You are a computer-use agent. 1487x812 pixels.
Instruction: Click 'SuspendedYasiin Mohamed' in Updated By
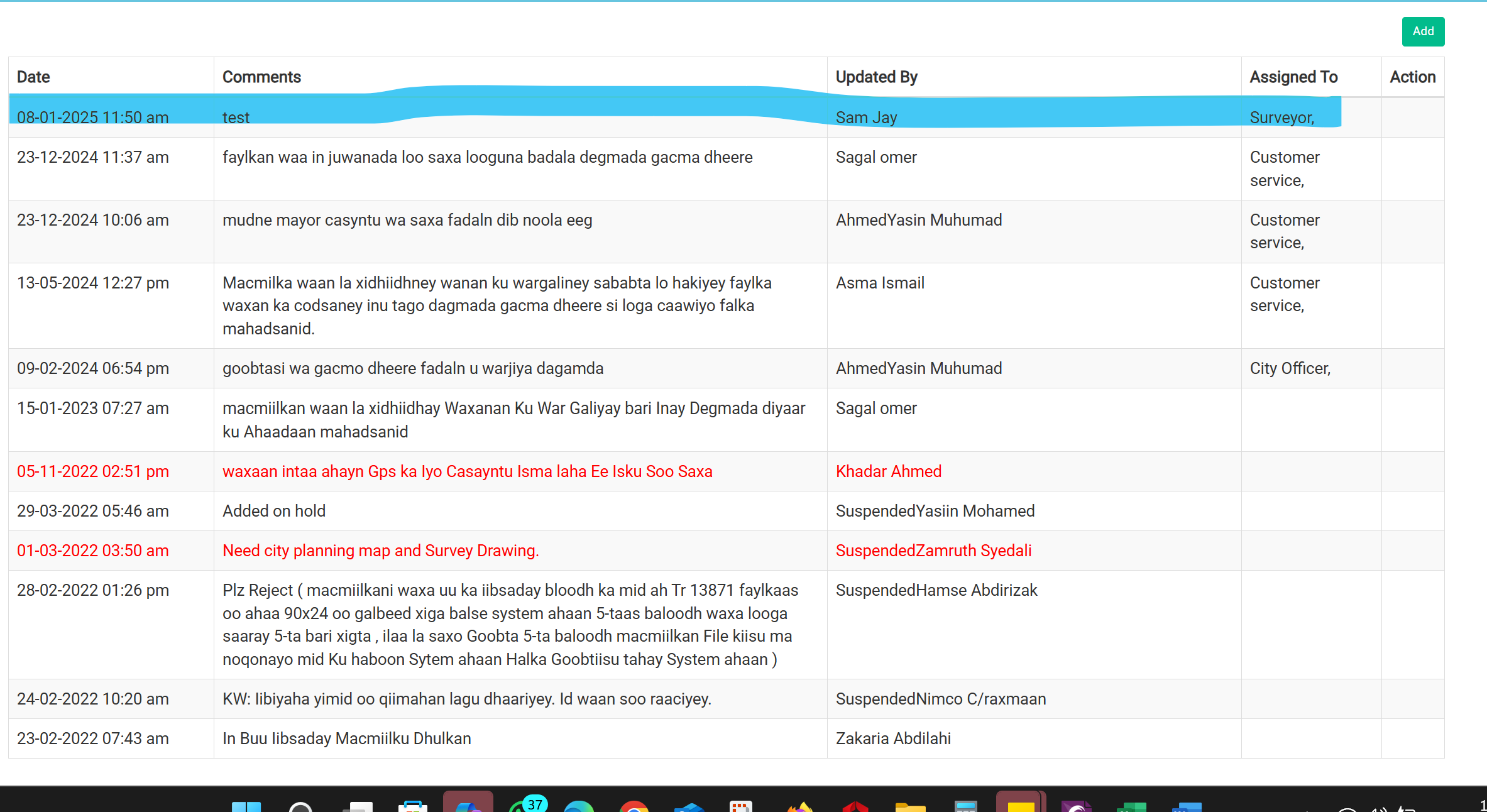[x=935, y=511]
